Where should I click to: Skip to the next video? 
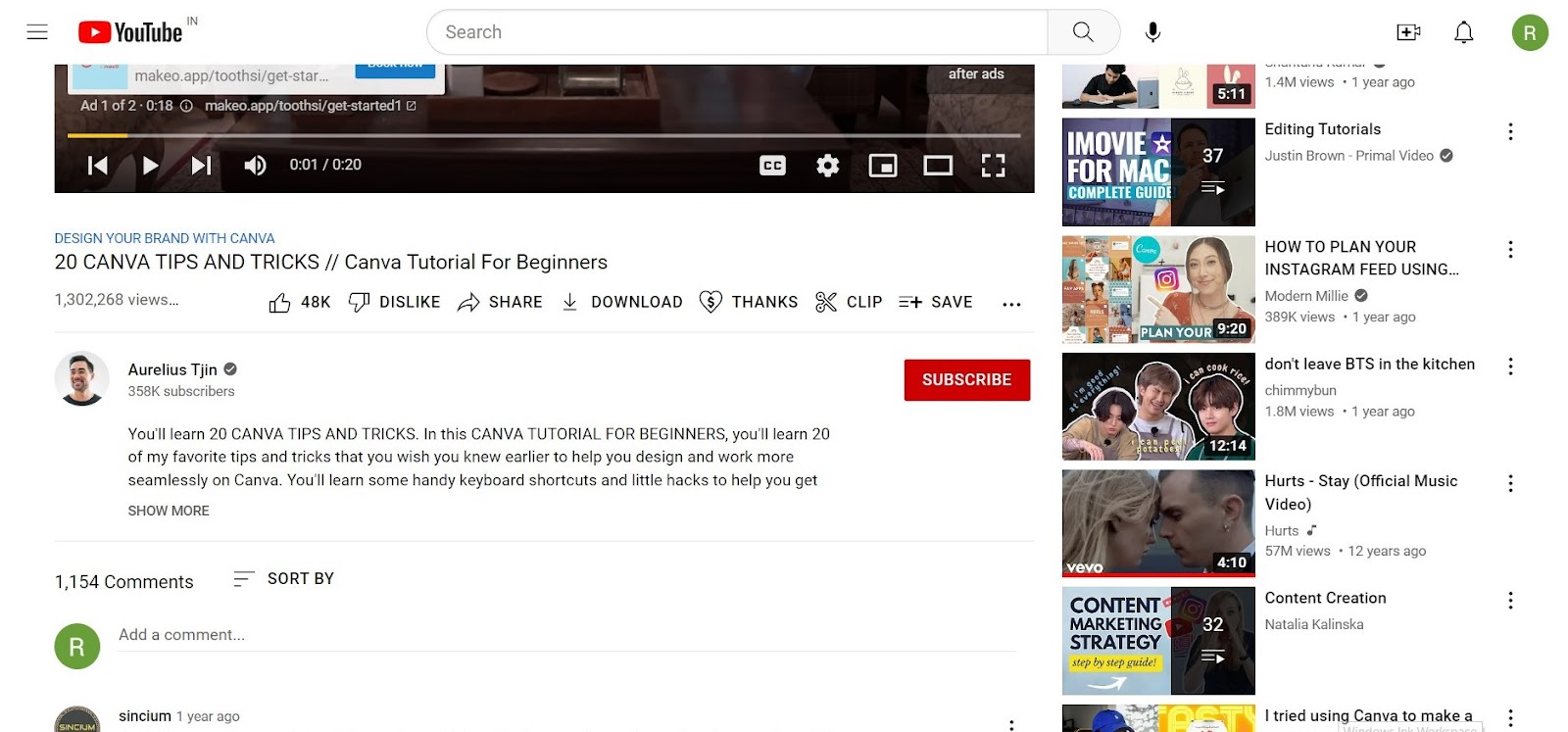[x=201, y=166]
